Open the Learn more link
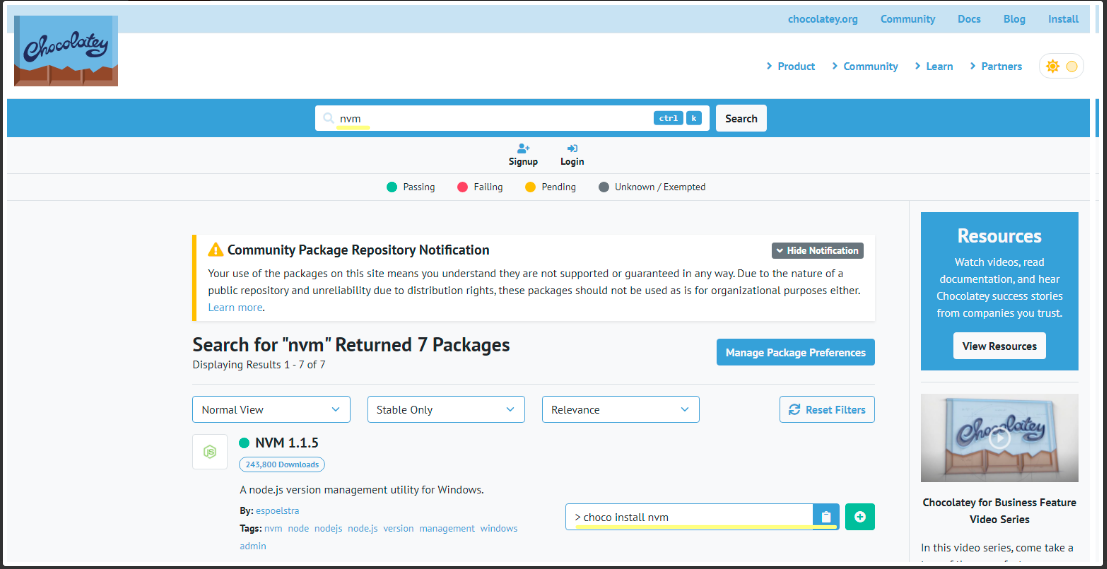Screen dimensions: 1107x569 pyautogui.click(x=235, y=308)
